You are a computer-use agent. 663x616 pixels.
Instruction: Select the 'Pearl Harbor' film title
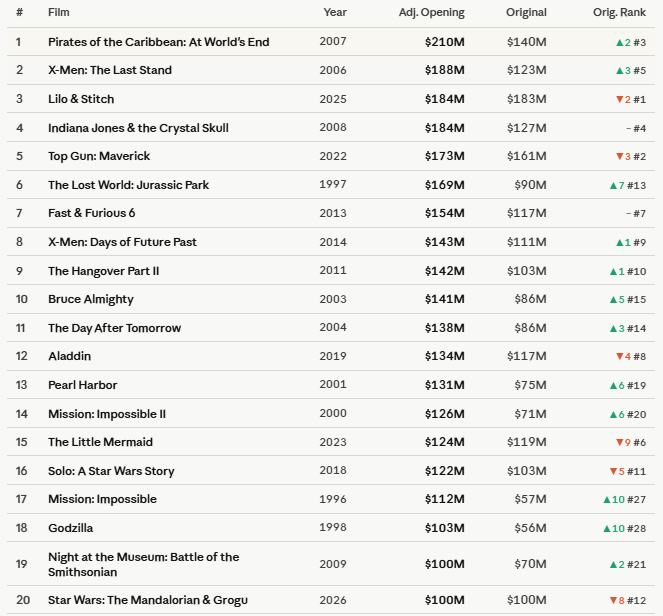click(82, 385)
